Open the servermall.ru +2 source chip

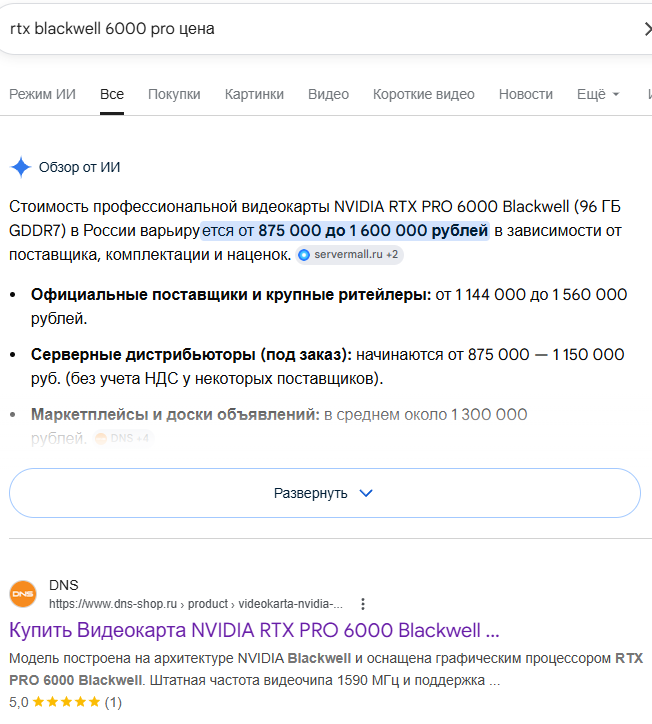[x=350, y=254]
